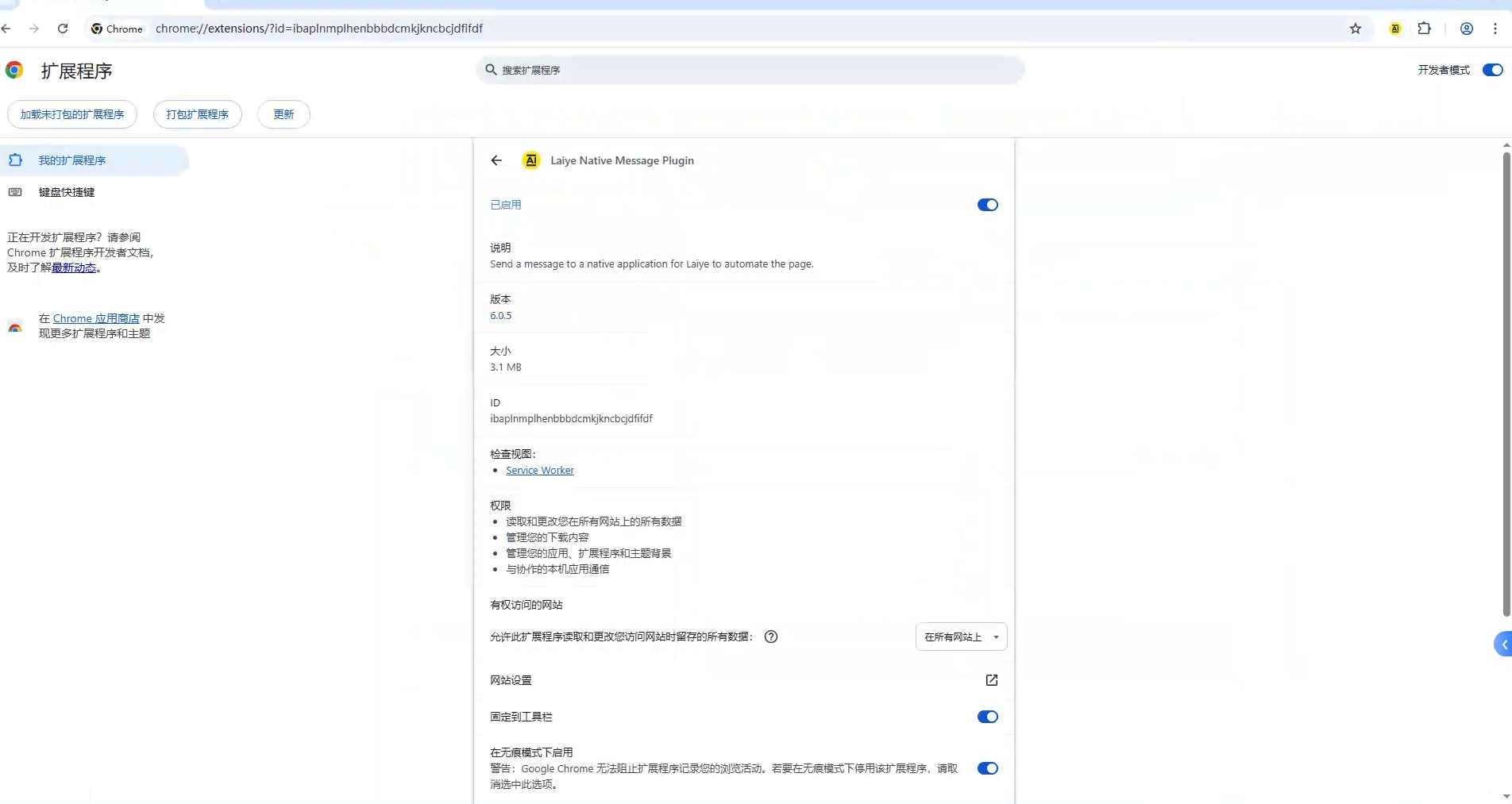Toggle 固定到工具栏 pin to toolbar
Image resolution: width=1512 pixels, height=804 pixels.
987,717
